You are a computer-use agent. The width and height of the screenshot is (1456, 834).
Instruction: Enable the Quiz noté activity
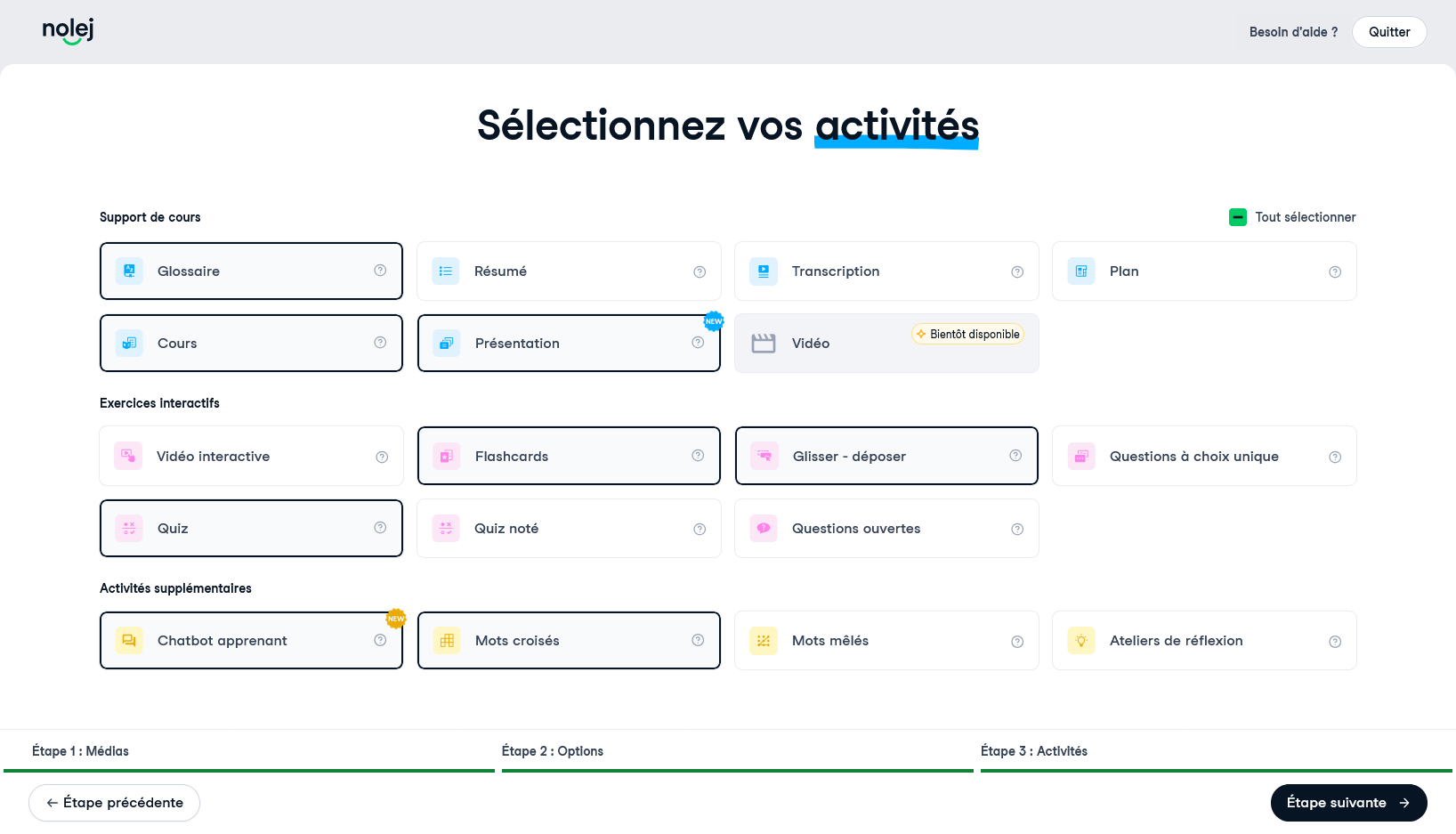click(x=569, y=529)
